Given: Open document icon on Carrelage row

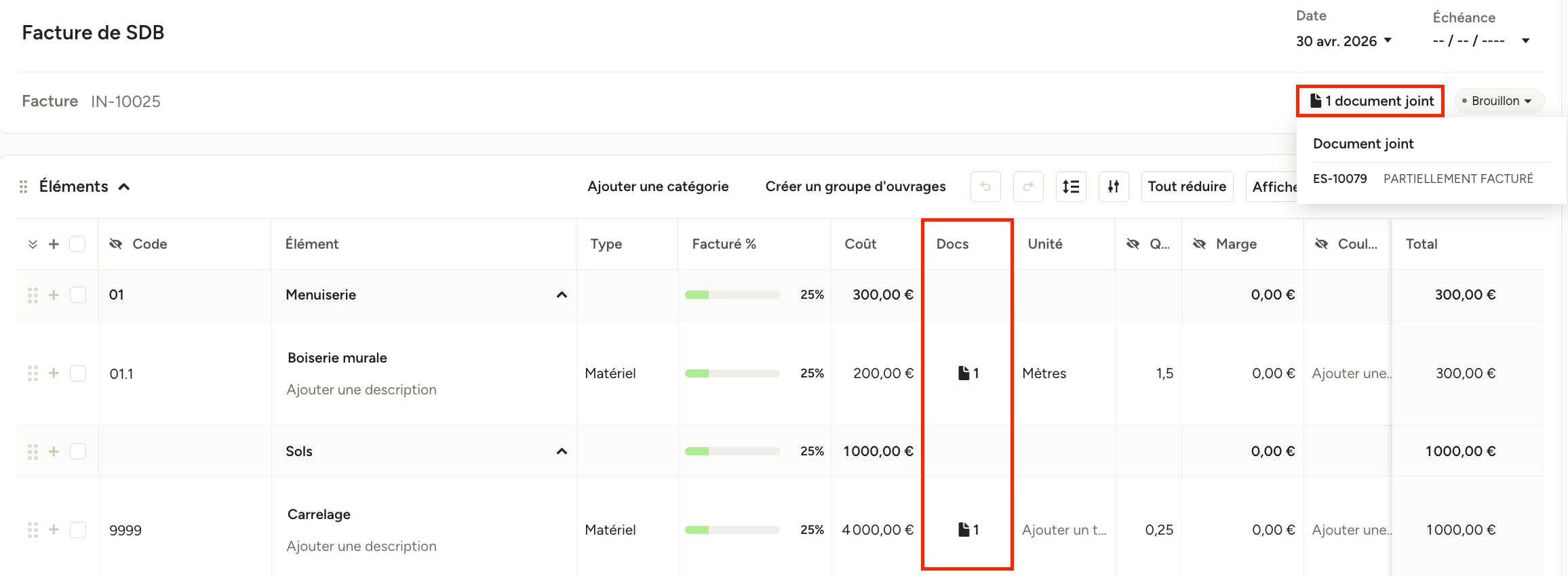Looking at the screenshot, I should [968, 530].
